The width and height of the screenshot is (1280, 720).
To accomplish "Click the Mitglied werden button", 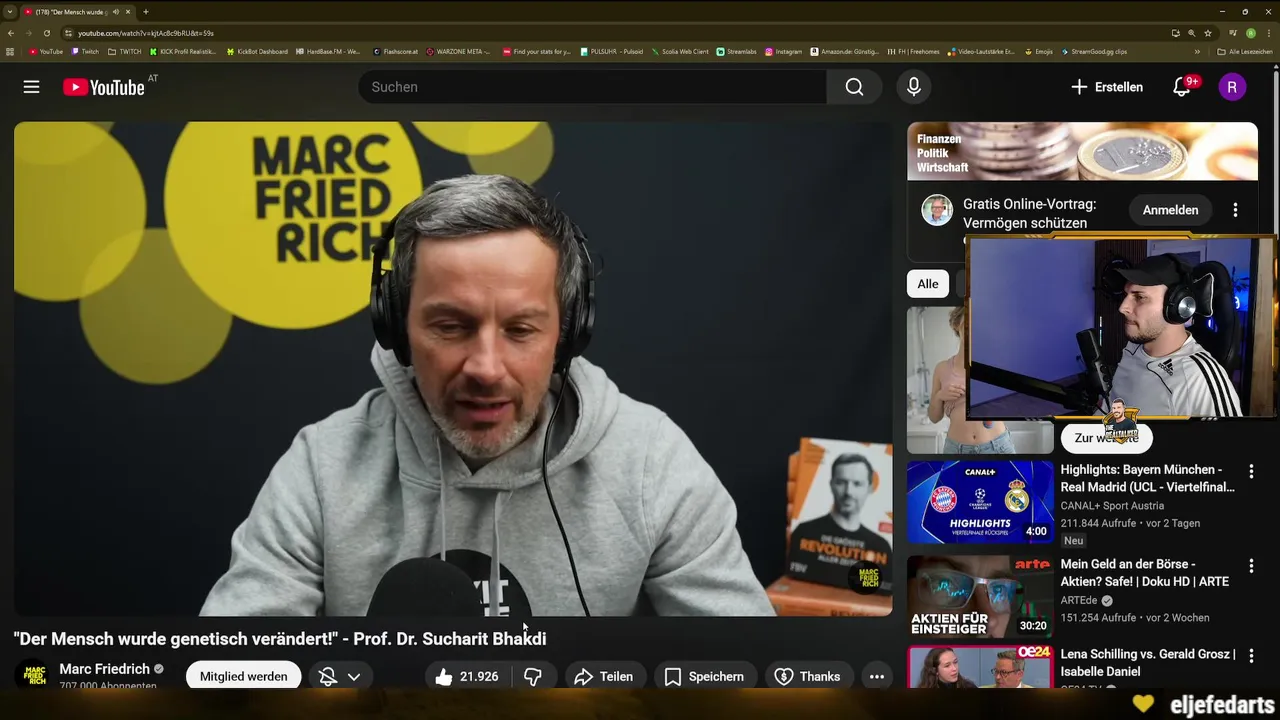I will tap(243, 676).
